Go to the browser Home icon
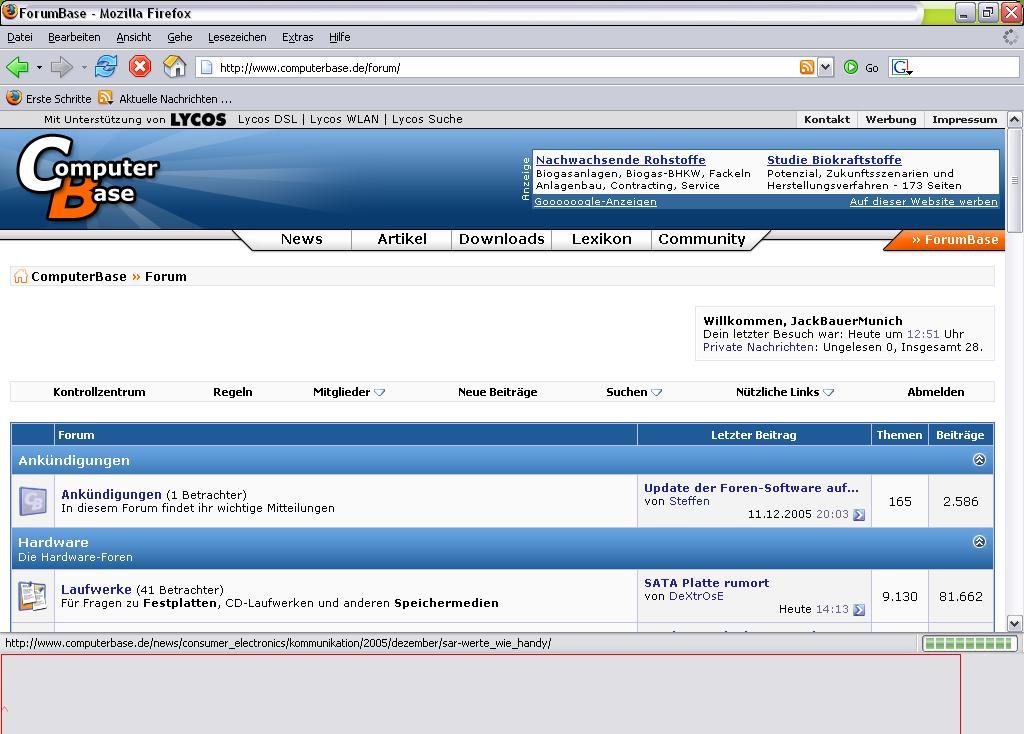1024x734 pixels. tap(174, 67)
